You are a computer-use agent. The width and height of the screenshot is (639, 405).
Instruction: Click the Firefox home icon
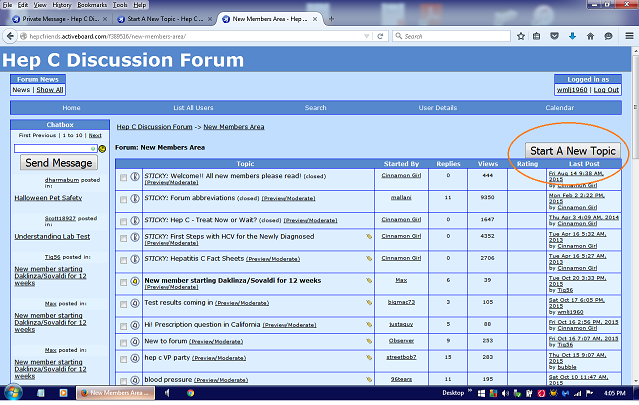point(589,36)
